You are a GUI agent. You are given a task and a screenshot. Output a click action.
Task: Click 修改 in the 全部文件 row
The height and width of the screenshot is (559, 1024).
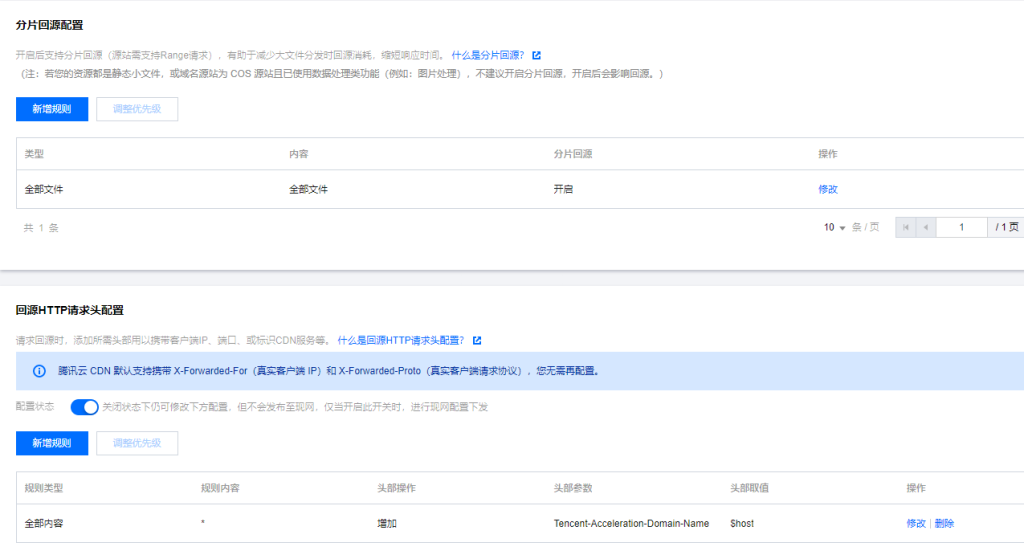(x=828, y=189)
